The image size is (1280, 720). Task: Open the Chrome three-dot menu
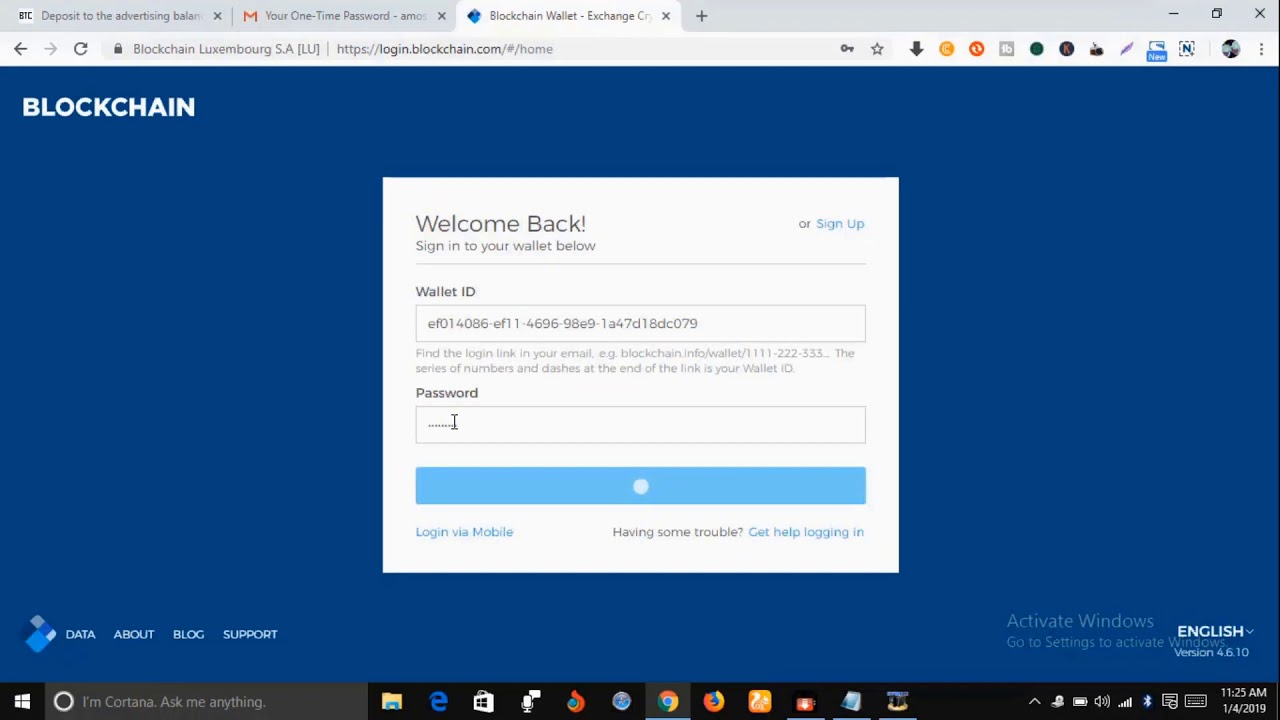point(1260,48)
